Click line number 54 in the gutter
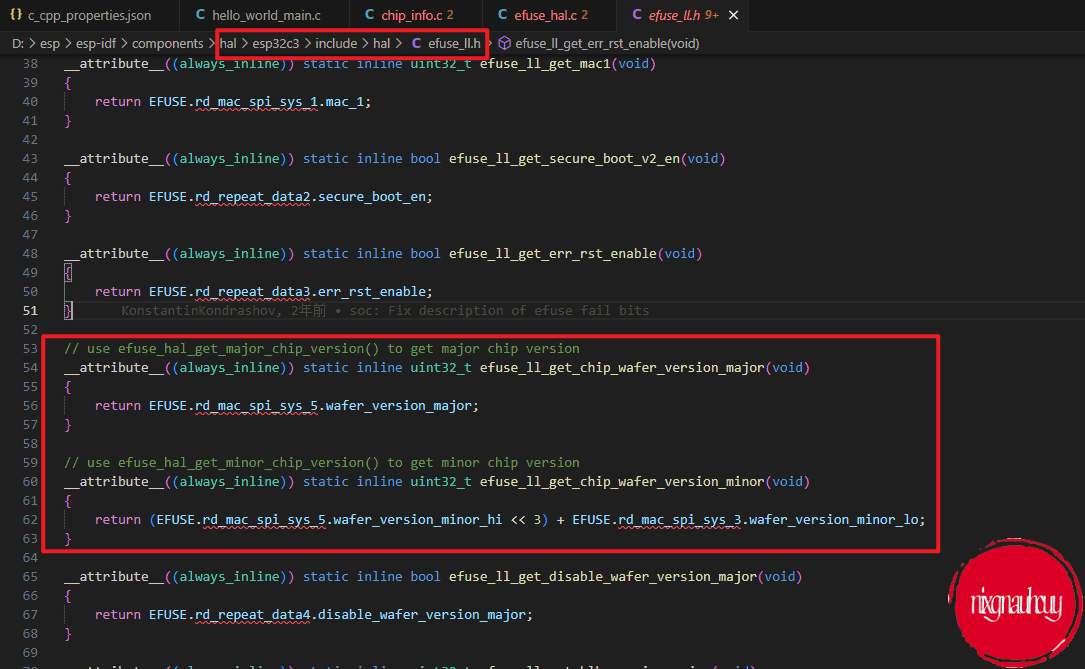 pos(30,368)
